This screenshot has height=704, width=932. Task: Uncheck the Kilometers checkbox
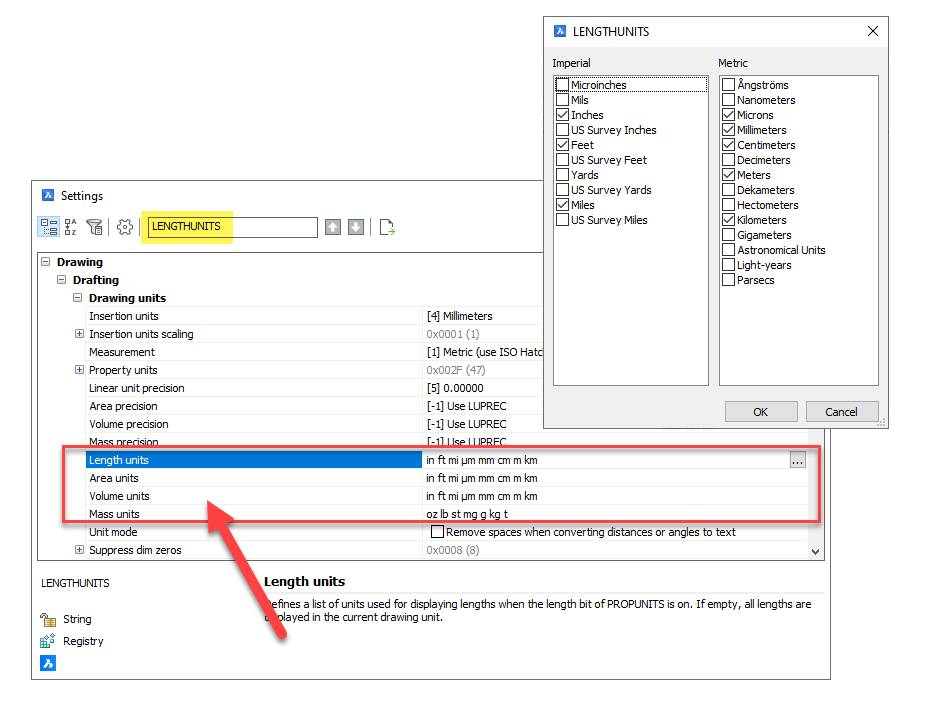pyautogui.click(x=729, y=220)
